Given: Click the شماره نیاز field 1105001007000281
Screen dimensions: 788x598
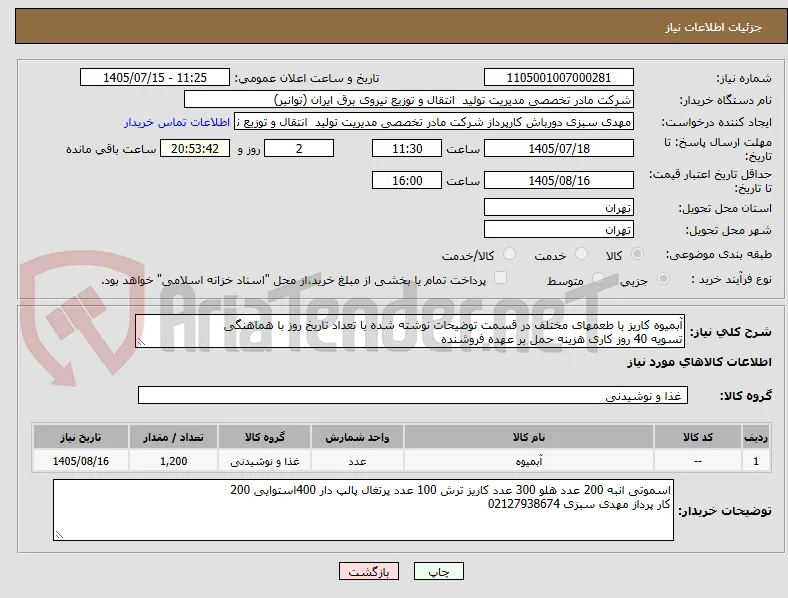Looking at the screenshot, I should pyautogui.click(x=558, y=77).
